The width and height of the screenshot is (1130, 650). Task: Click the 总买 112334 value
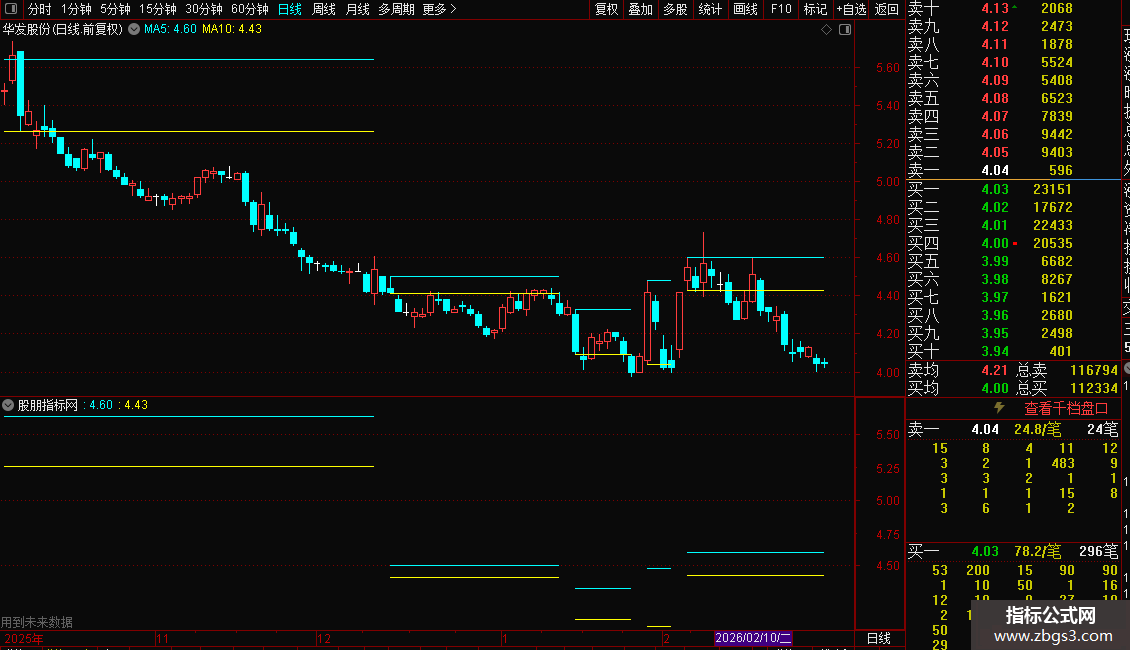pos(1094,388)
